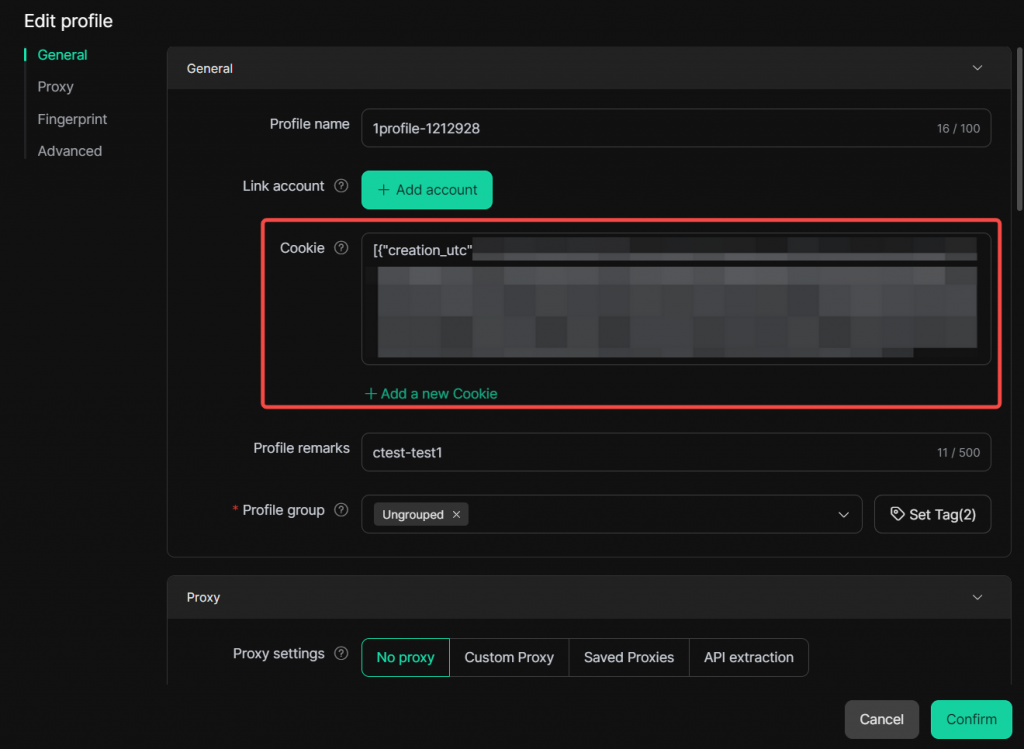1024x749 pixels.
Task: Collapse the Proxy section chevron
Action: click(x=977, y=597)
